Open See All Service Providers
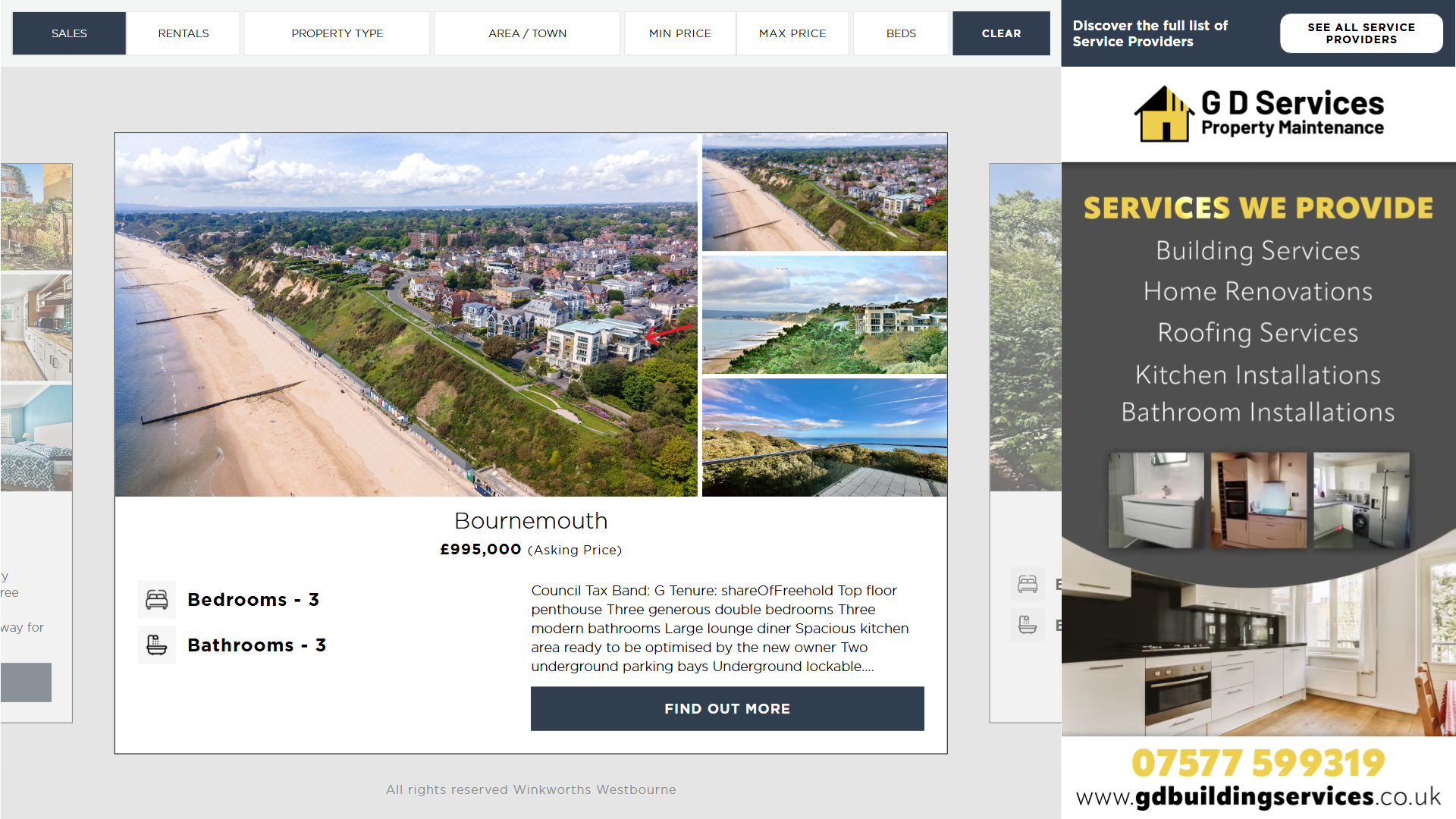The height and width of the screenshot is (819, 1456). click(1361, 33)
